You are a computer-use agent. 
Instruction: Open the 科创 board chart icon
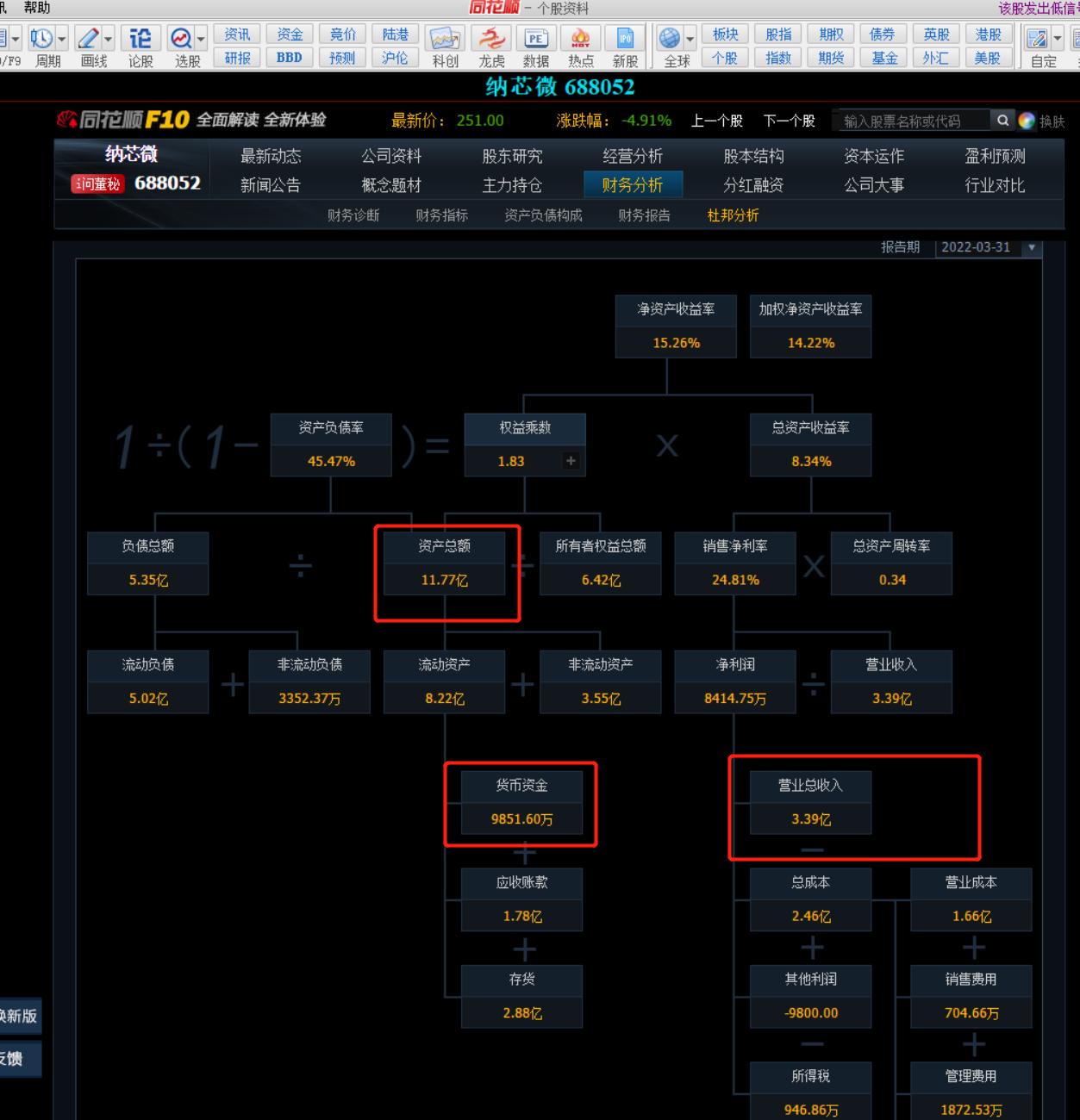tap(445, 39)
